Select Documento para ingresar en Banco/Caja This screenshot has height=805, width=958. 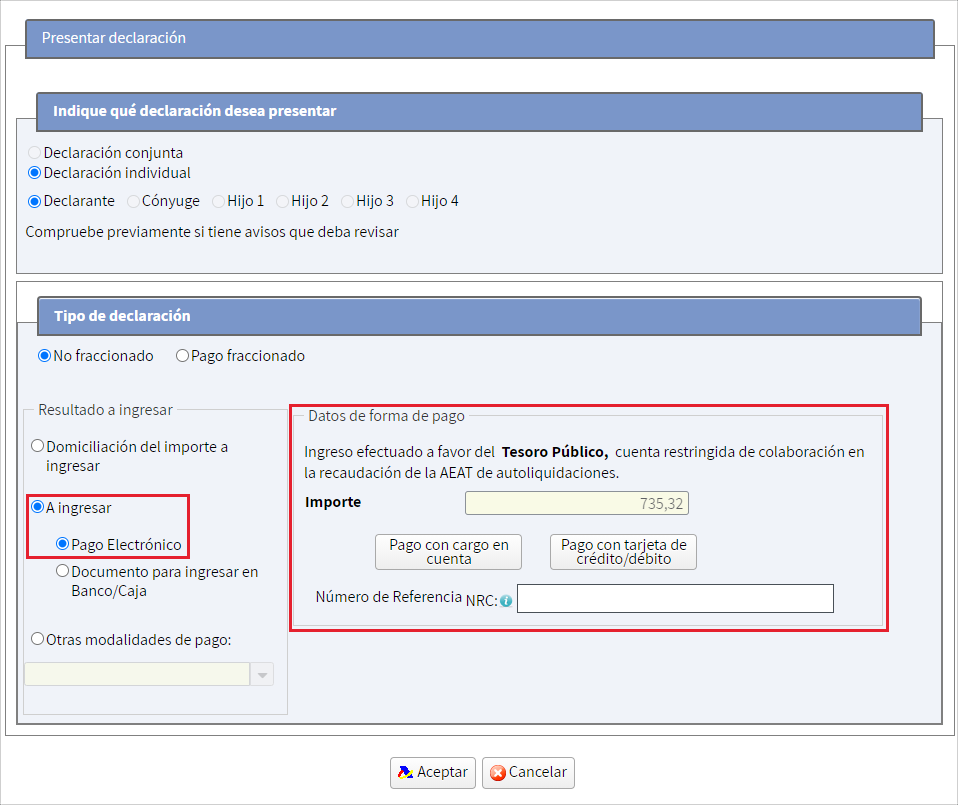pos(62,571)
